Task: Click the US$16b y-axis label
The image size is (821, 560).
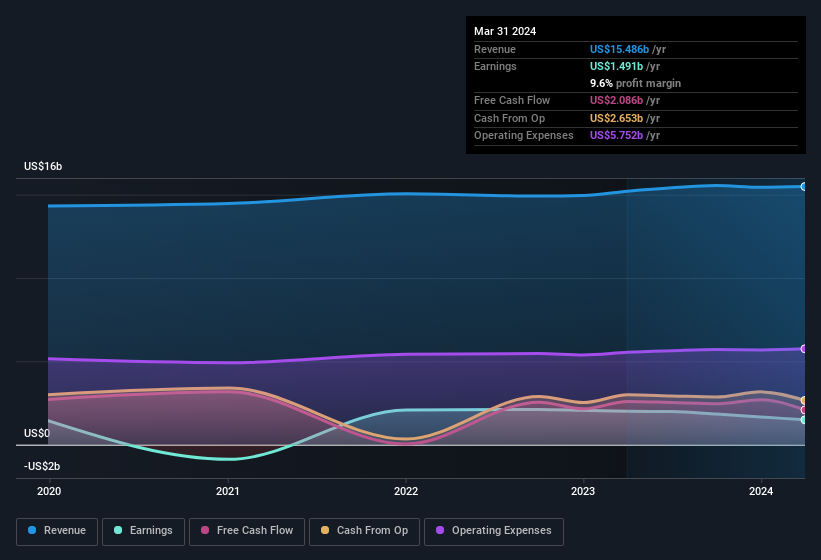Action: pyautogui.click(x=43, y=166)
